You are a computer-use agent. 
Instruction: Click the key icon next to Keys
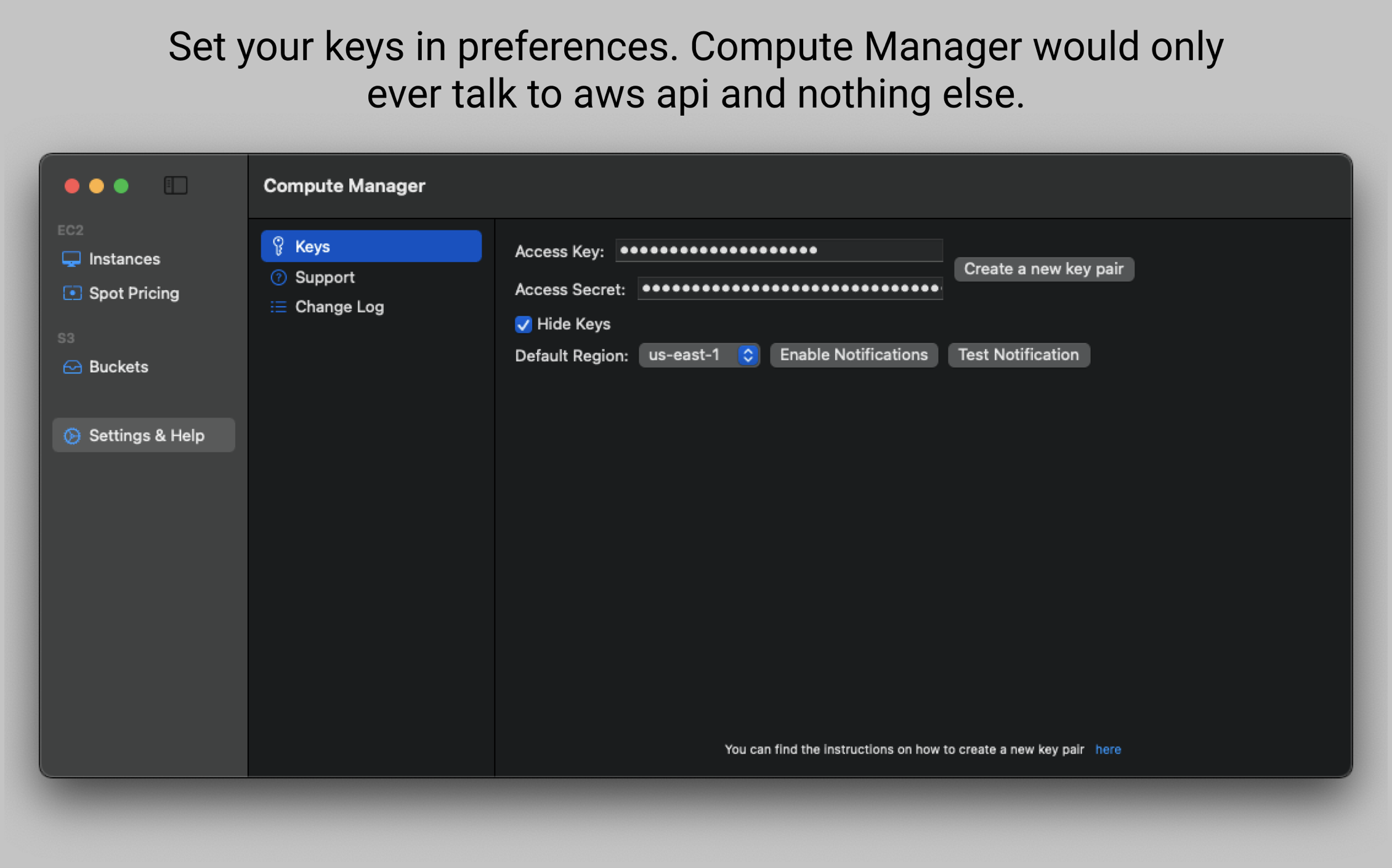(279, 246)
